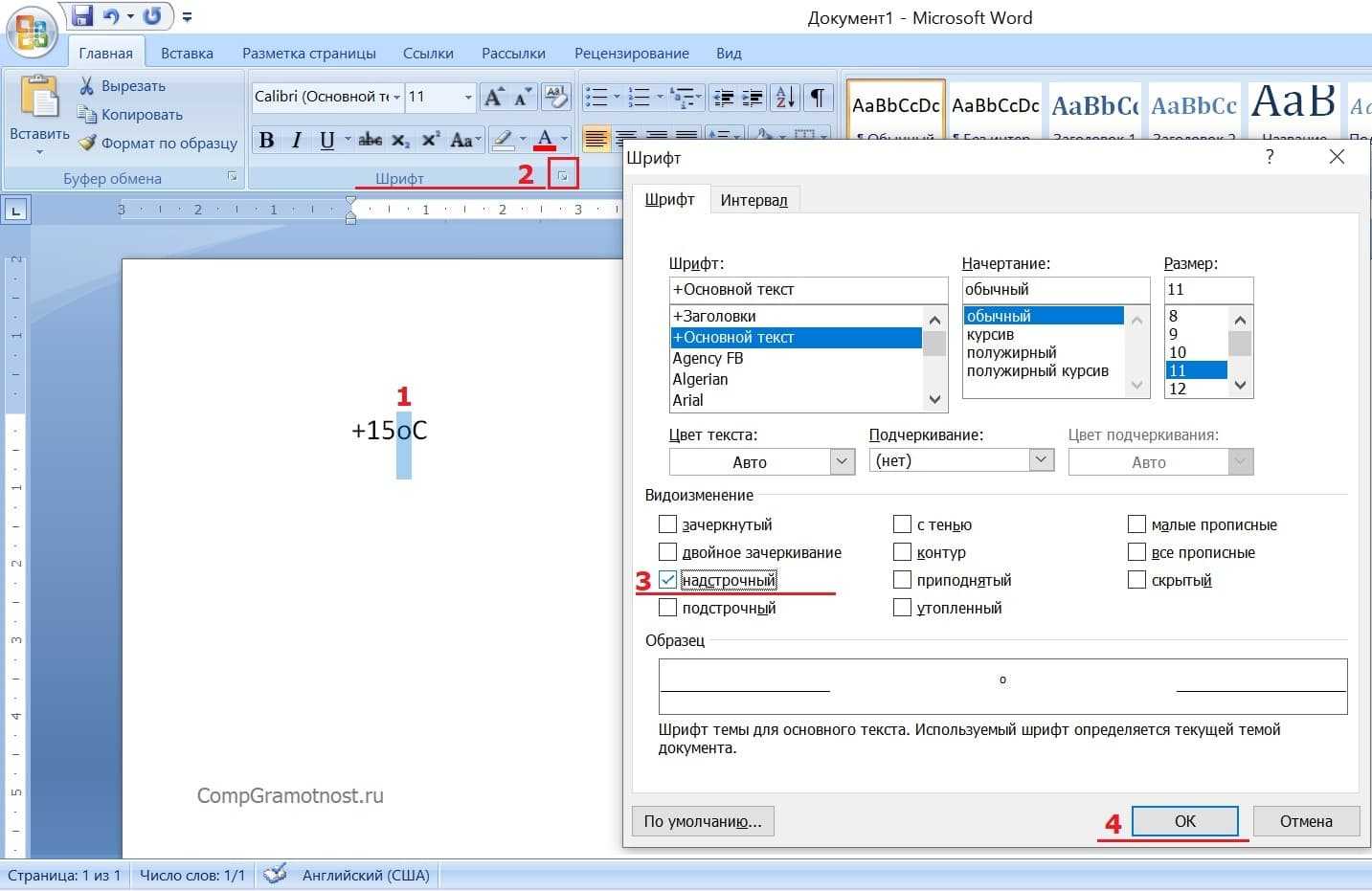Click the Save icon in quick access
The image size is (1372, 891).
82,16
